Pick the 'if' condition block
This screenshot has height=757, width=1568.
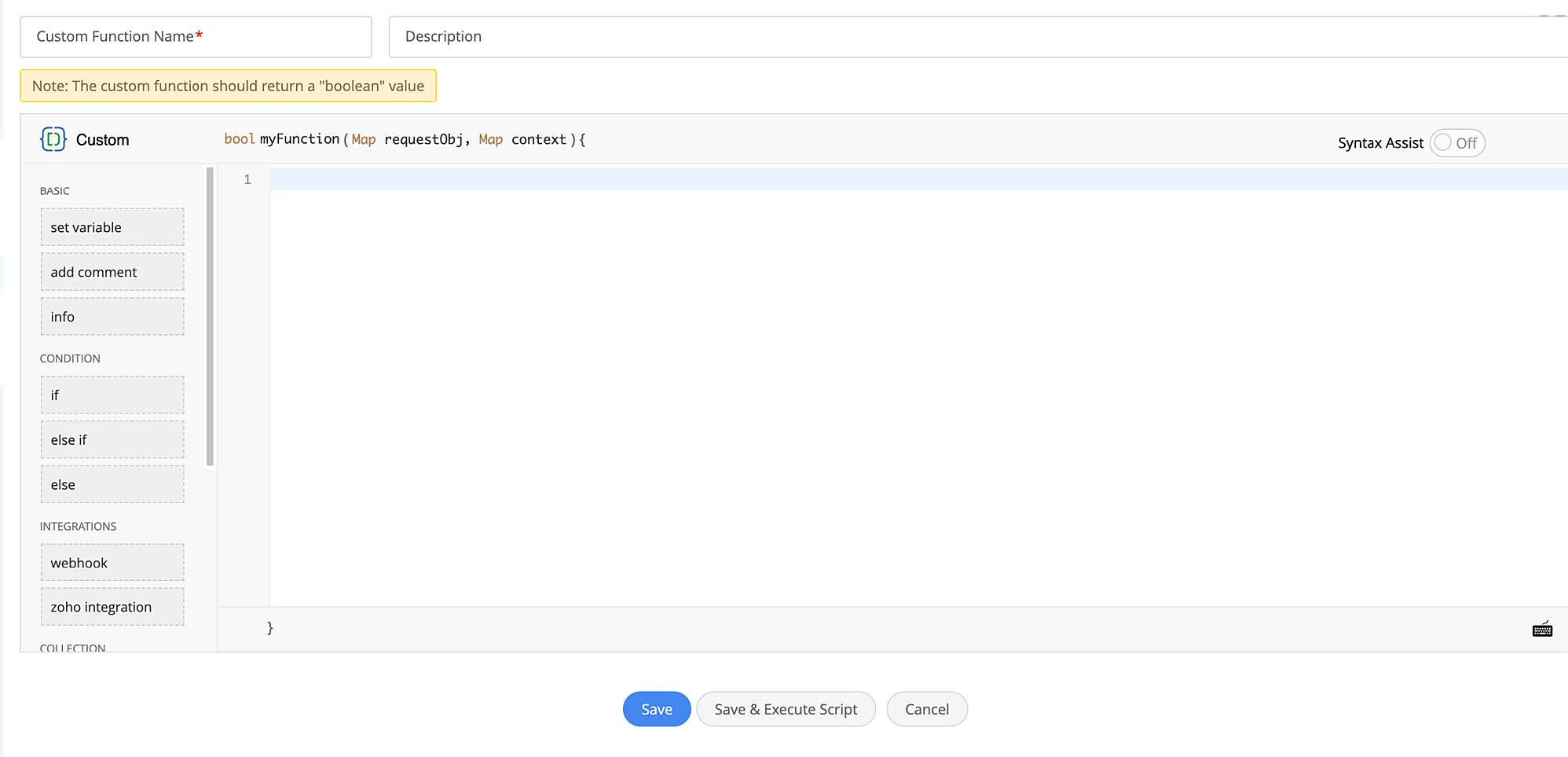[112, 395]
